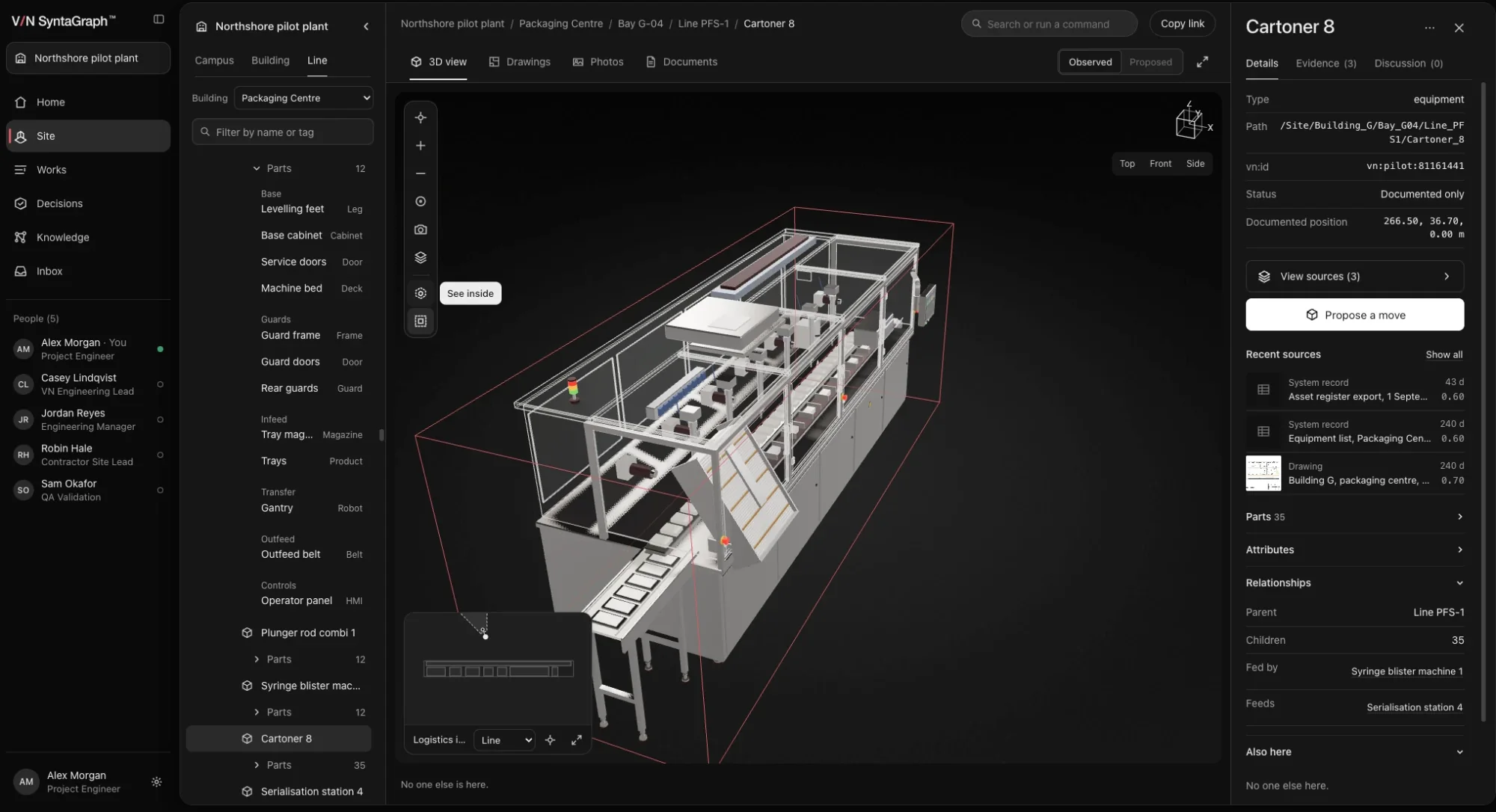
Task: Zoom out with the minus icon
Action: tap(420, 173)
